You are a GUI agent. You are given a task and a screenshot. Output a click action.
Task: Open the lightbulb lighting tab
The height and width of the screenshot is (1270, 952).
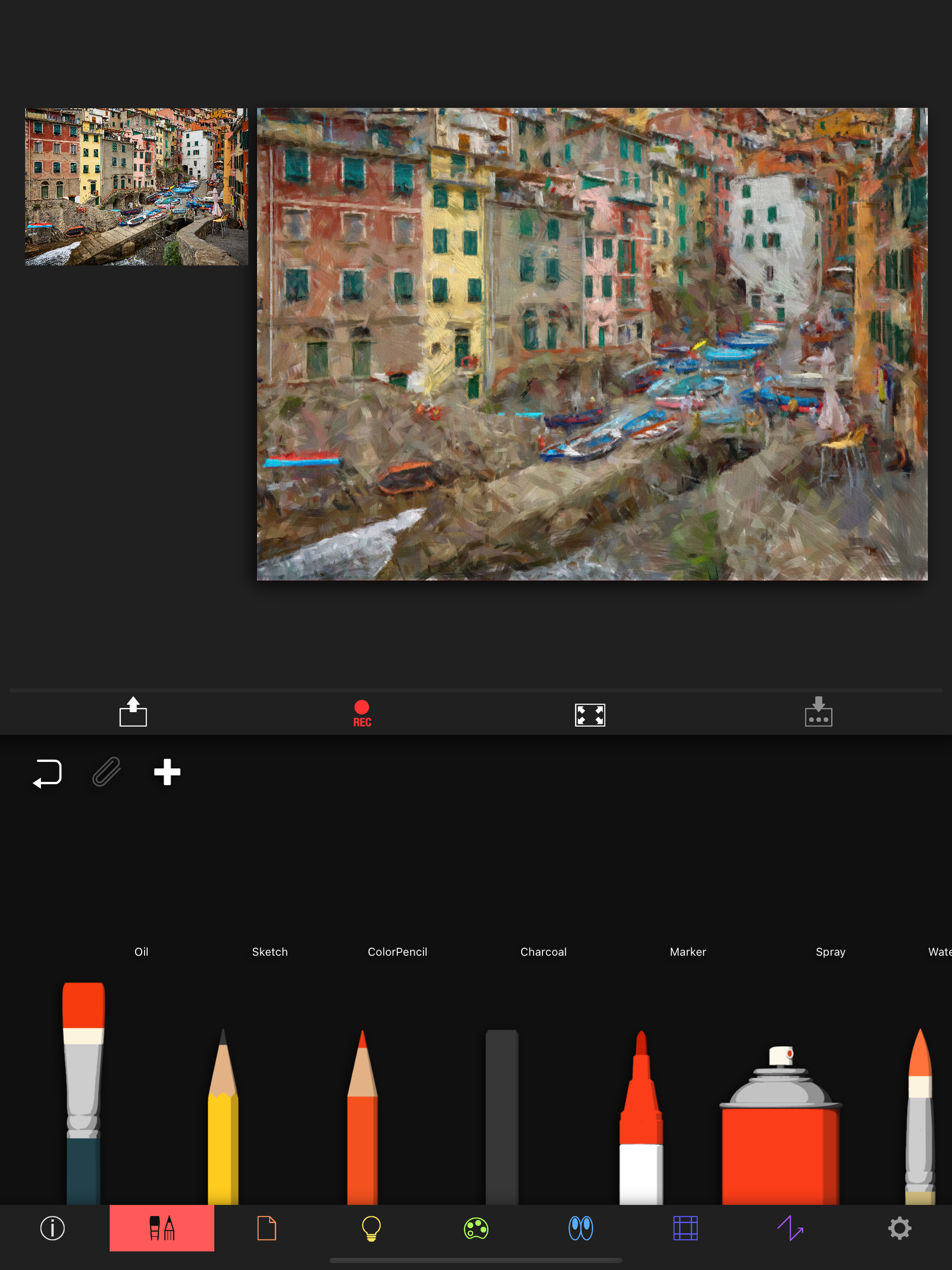(x=371, y=1228)
